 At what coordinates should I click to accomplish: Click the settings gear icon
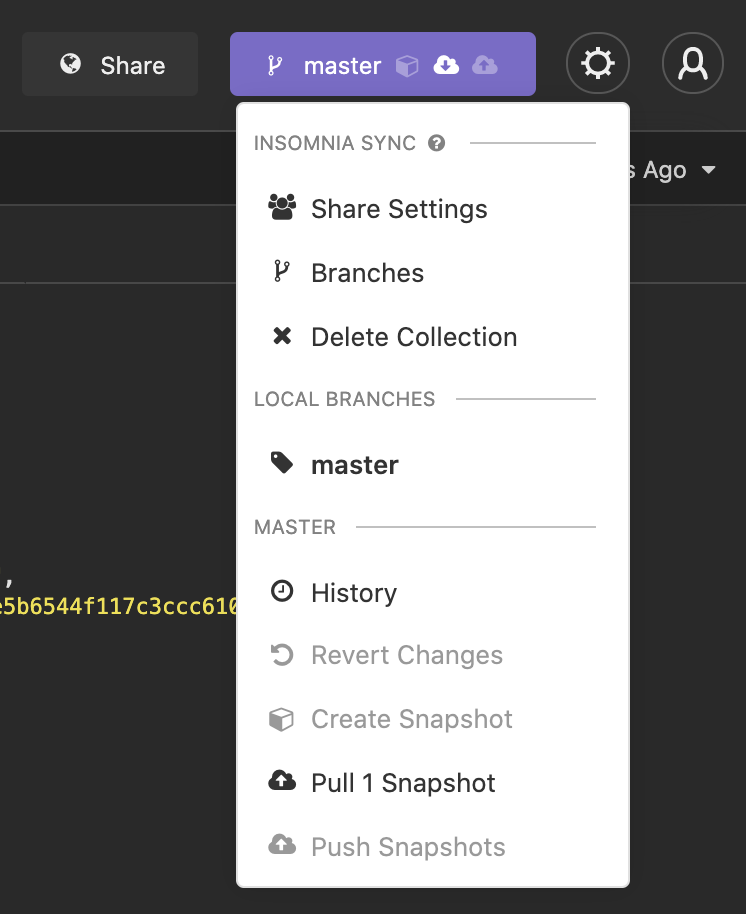click(x=597, y=65)
